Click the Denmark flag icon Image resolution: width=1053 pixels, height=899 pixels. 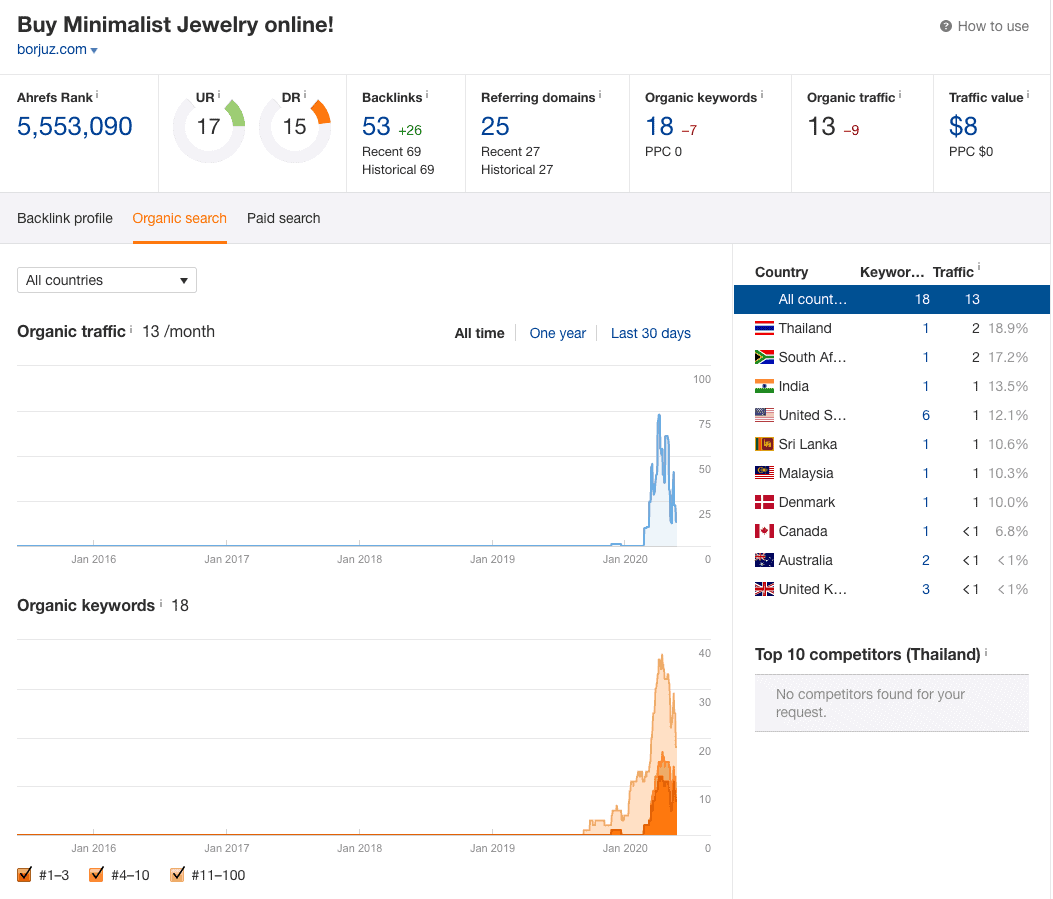click(764, 502)
